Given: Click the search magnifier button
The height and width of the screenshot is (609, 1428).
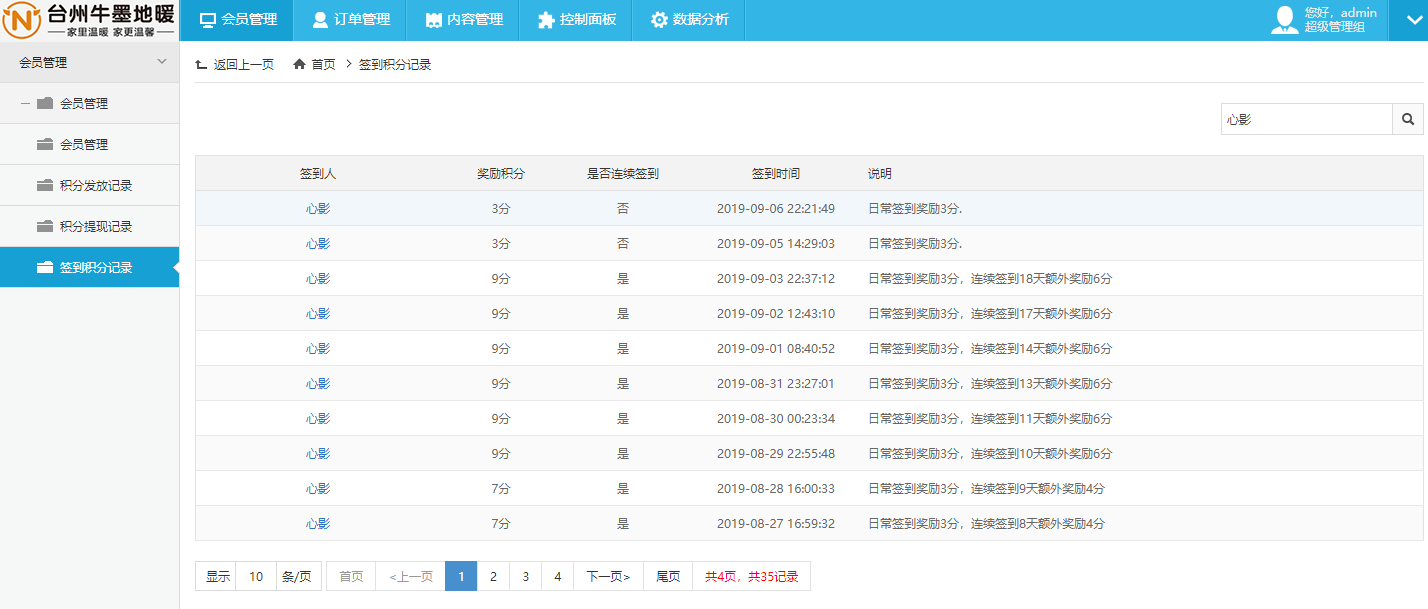Looking at the screenshot, I should [x=1408, y=119].
